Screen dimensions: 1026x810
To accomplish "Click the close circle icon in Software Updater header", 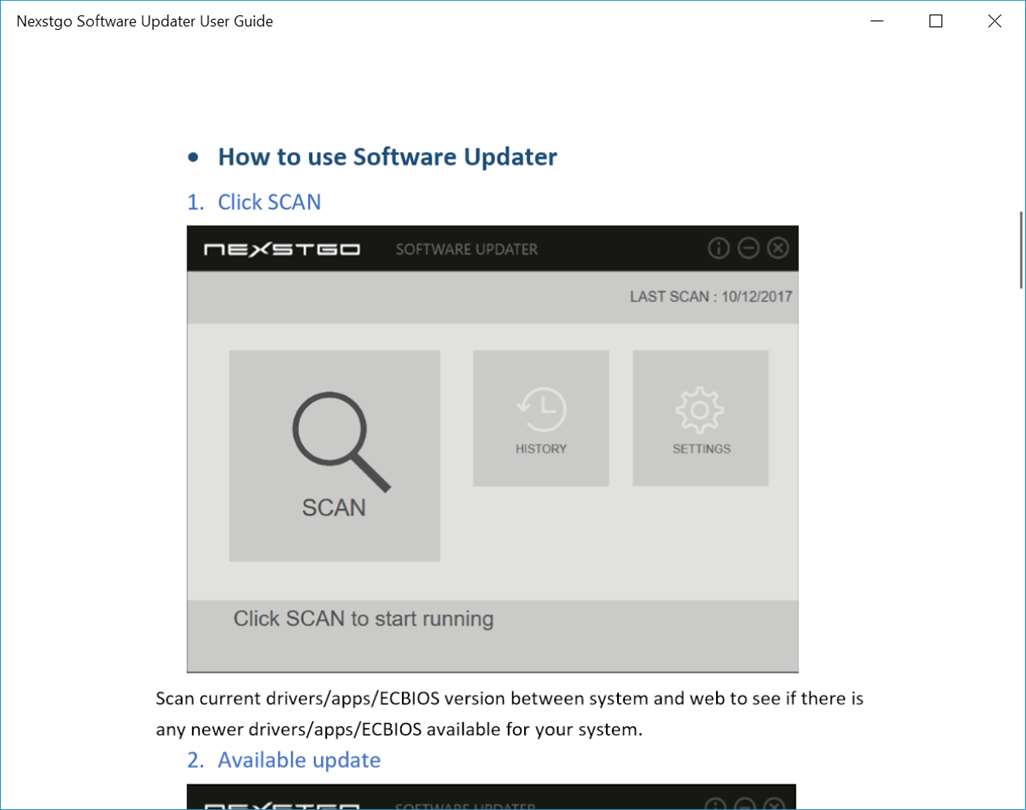I will pos(778,249).
